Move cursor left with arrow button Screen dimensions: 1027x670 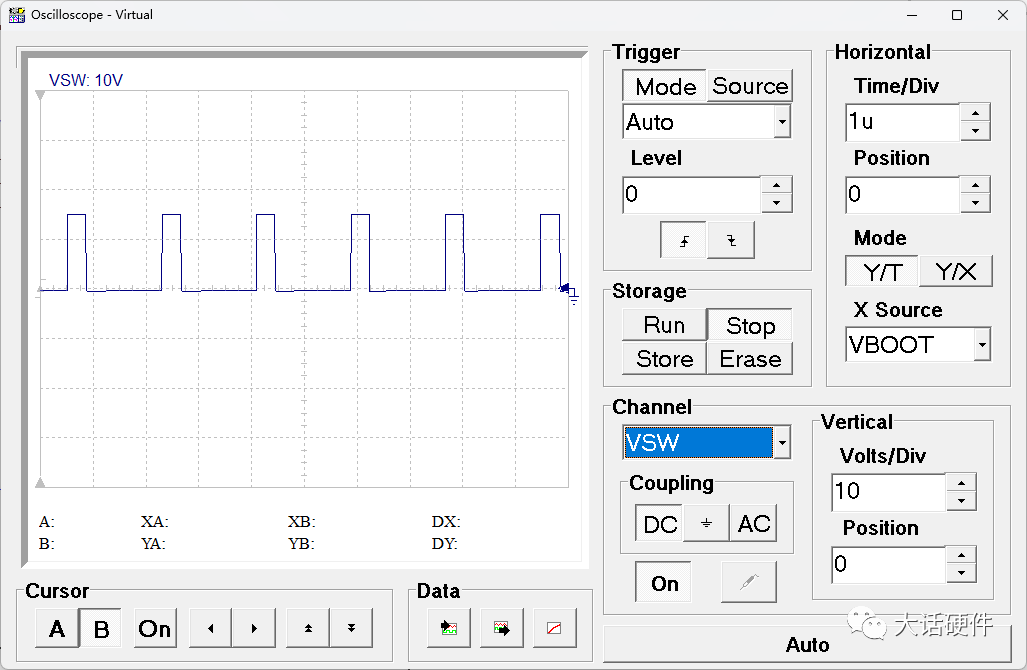(210, 628)
